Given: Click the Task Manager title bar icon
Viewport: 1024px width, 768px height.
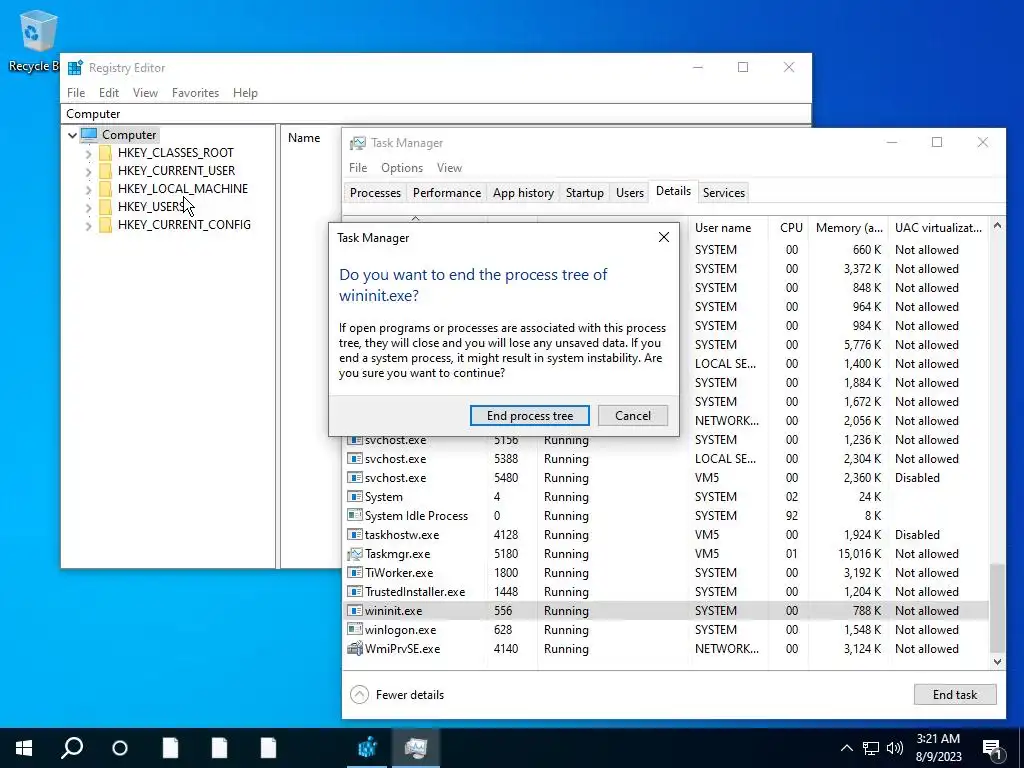Looking at the screenshot, I should pos(357,142).
